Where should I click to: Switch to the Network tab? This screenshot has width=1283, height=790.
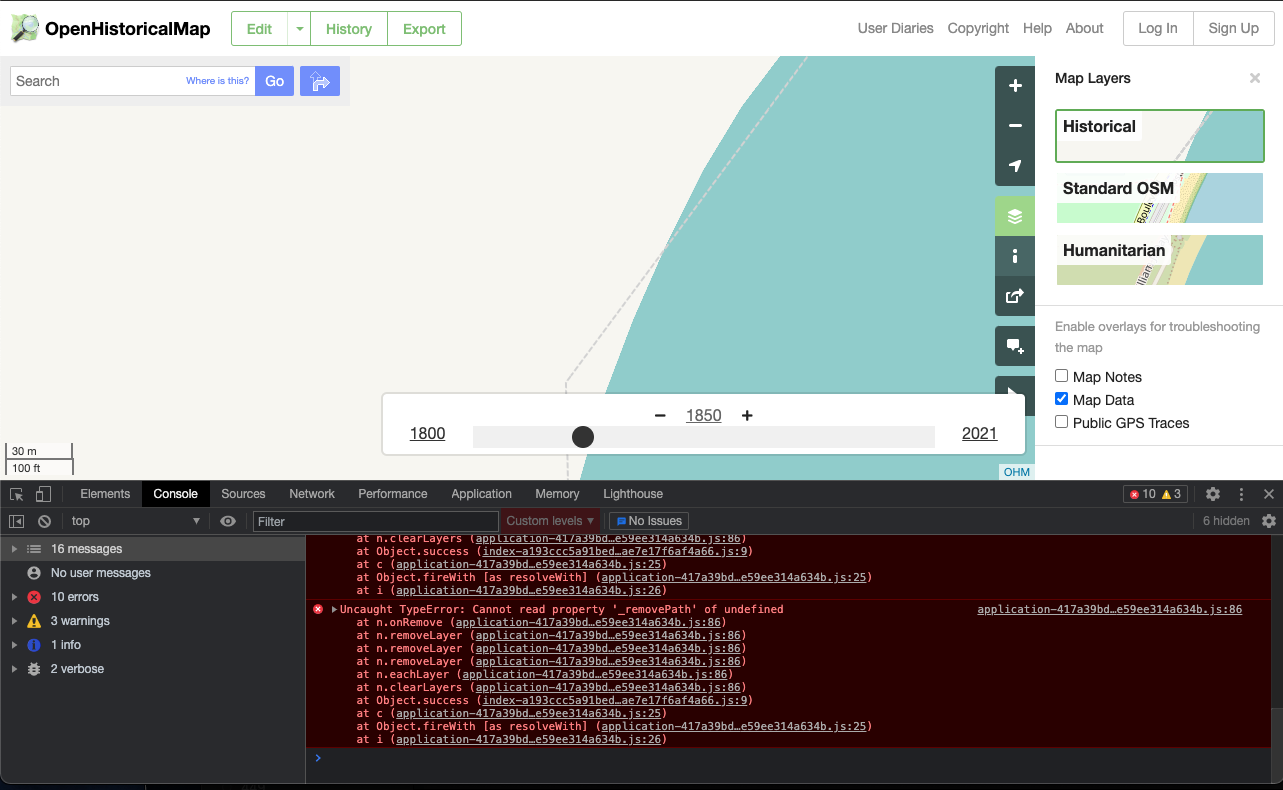[x=312, y=494]
